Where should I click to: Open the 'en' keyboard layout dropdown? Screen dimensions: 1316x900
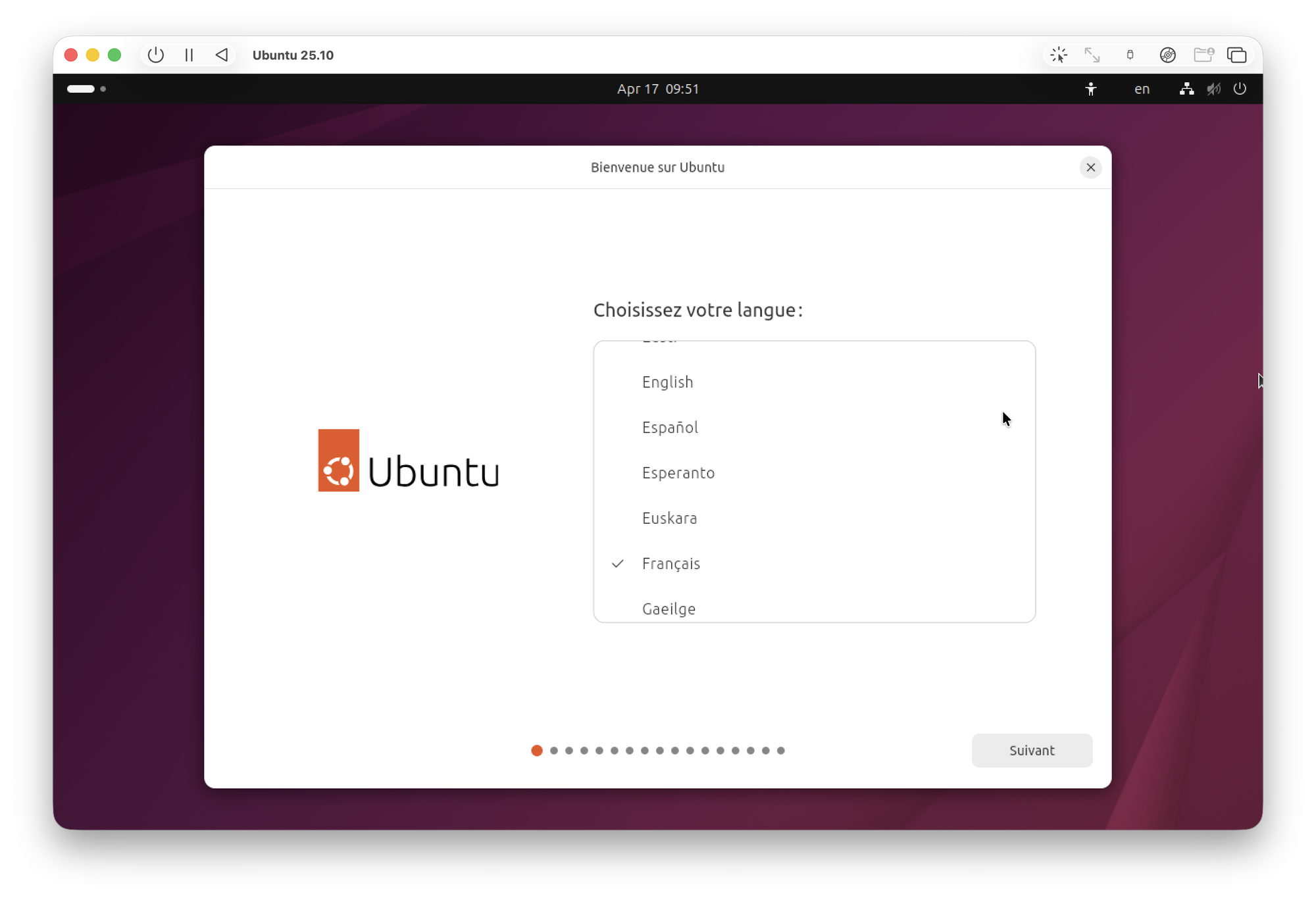[1142, 89]
